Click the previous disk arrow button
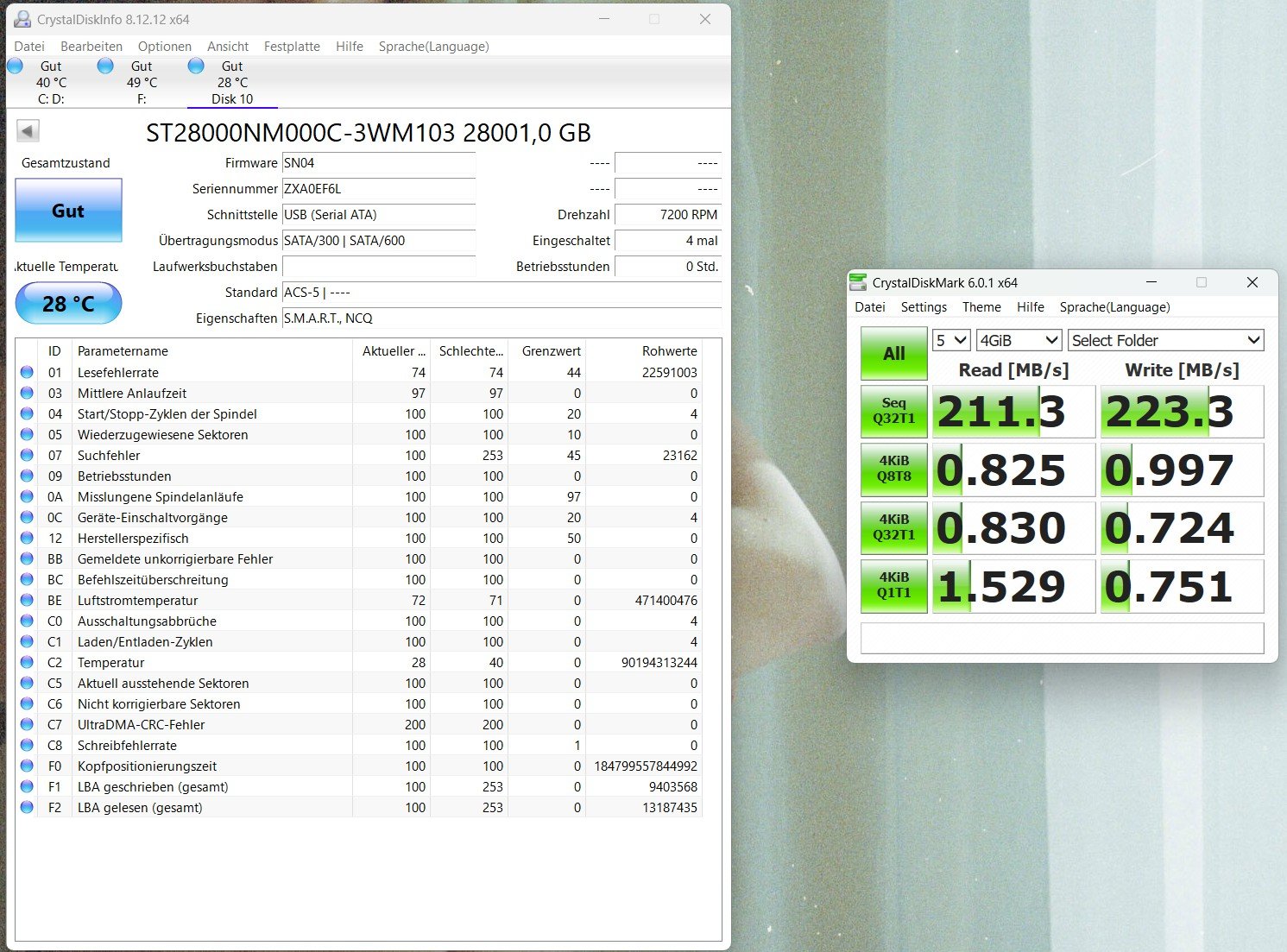Screen dimensions: 1287x952 point(28,131)
